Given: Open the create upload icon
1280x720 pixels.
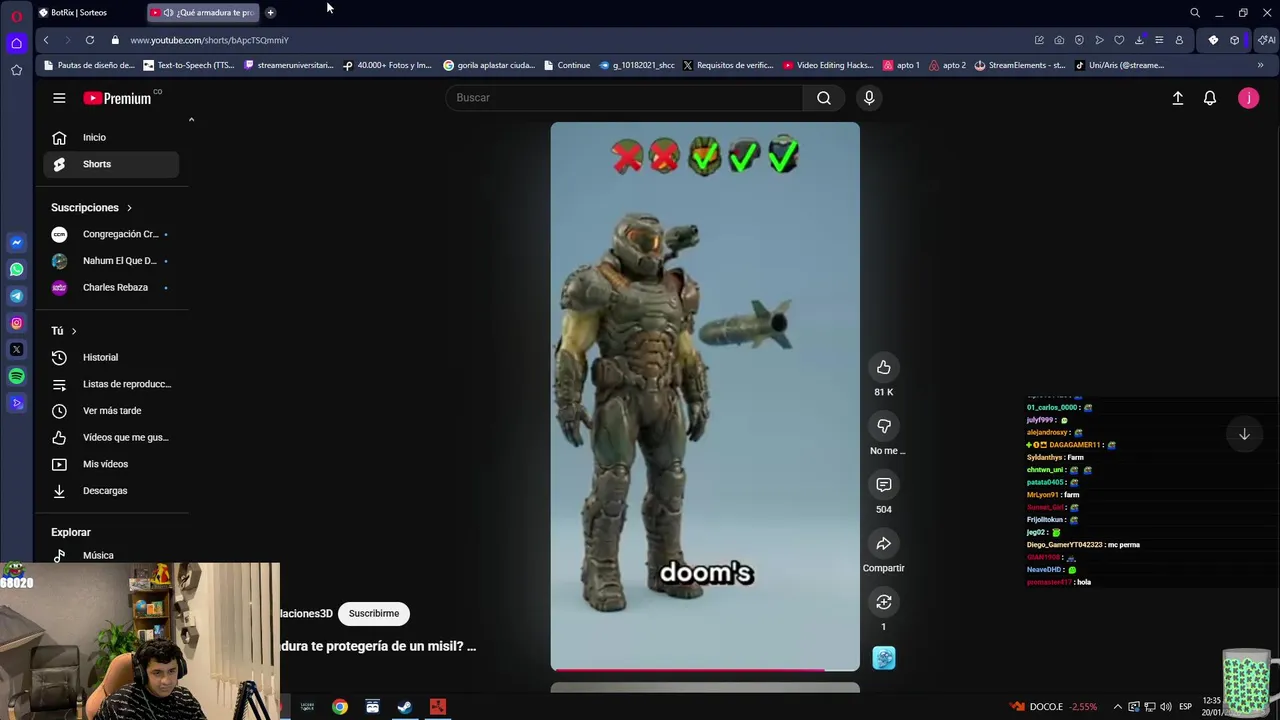Looking at the screenshot, I should [x=1178, y=98].
